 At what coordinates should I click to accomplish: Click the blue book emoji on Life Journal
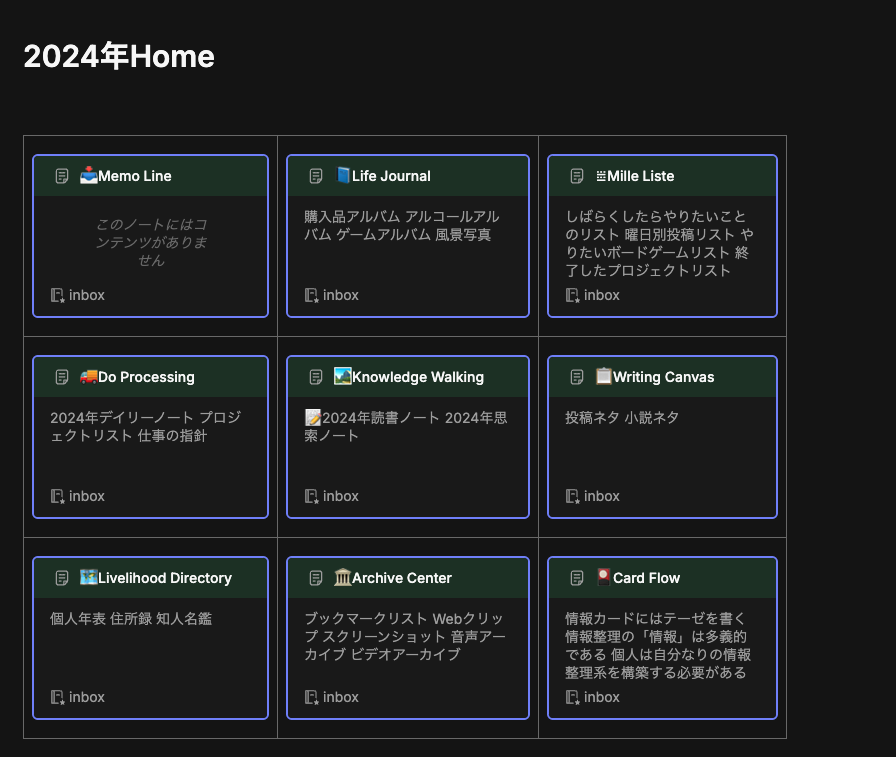click(343, 175)
